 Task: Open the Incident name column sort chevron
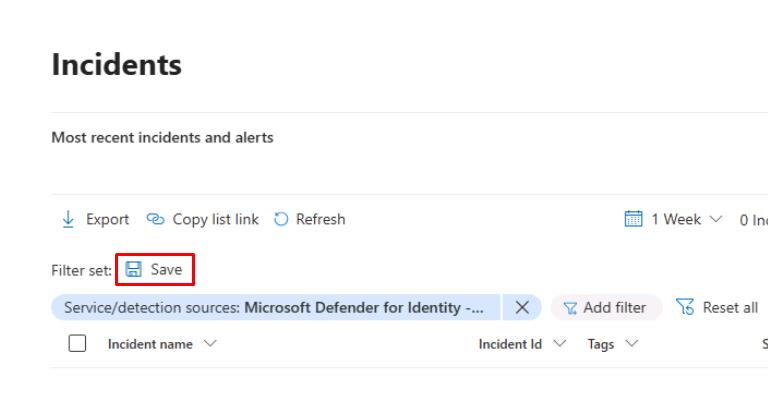point(211,344)
